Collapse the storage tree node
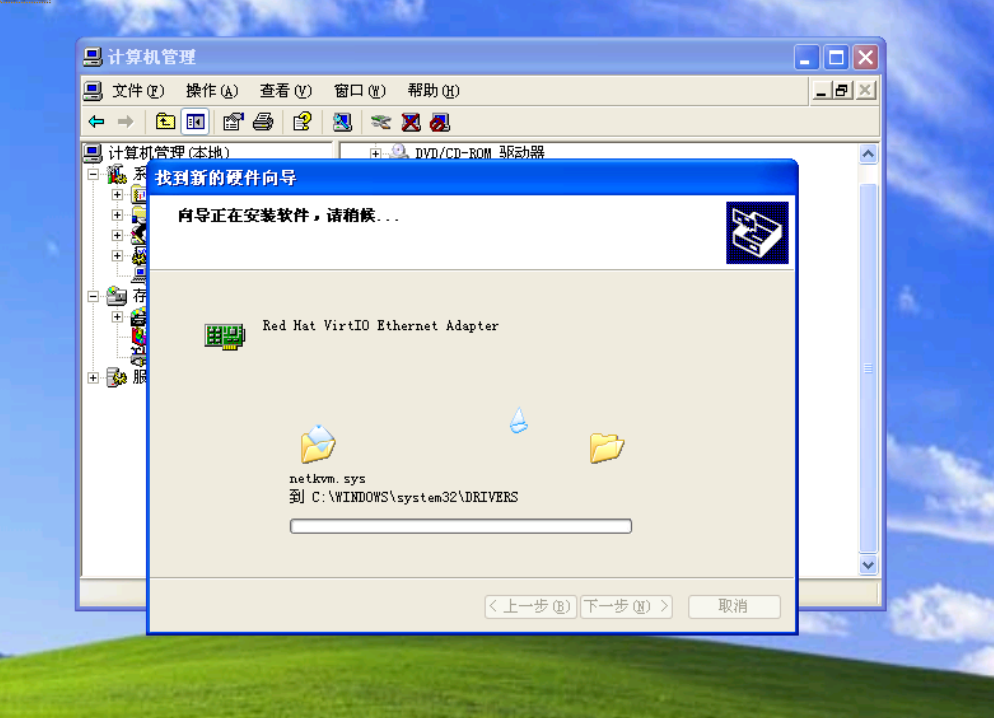 click(x=93, y=296)
